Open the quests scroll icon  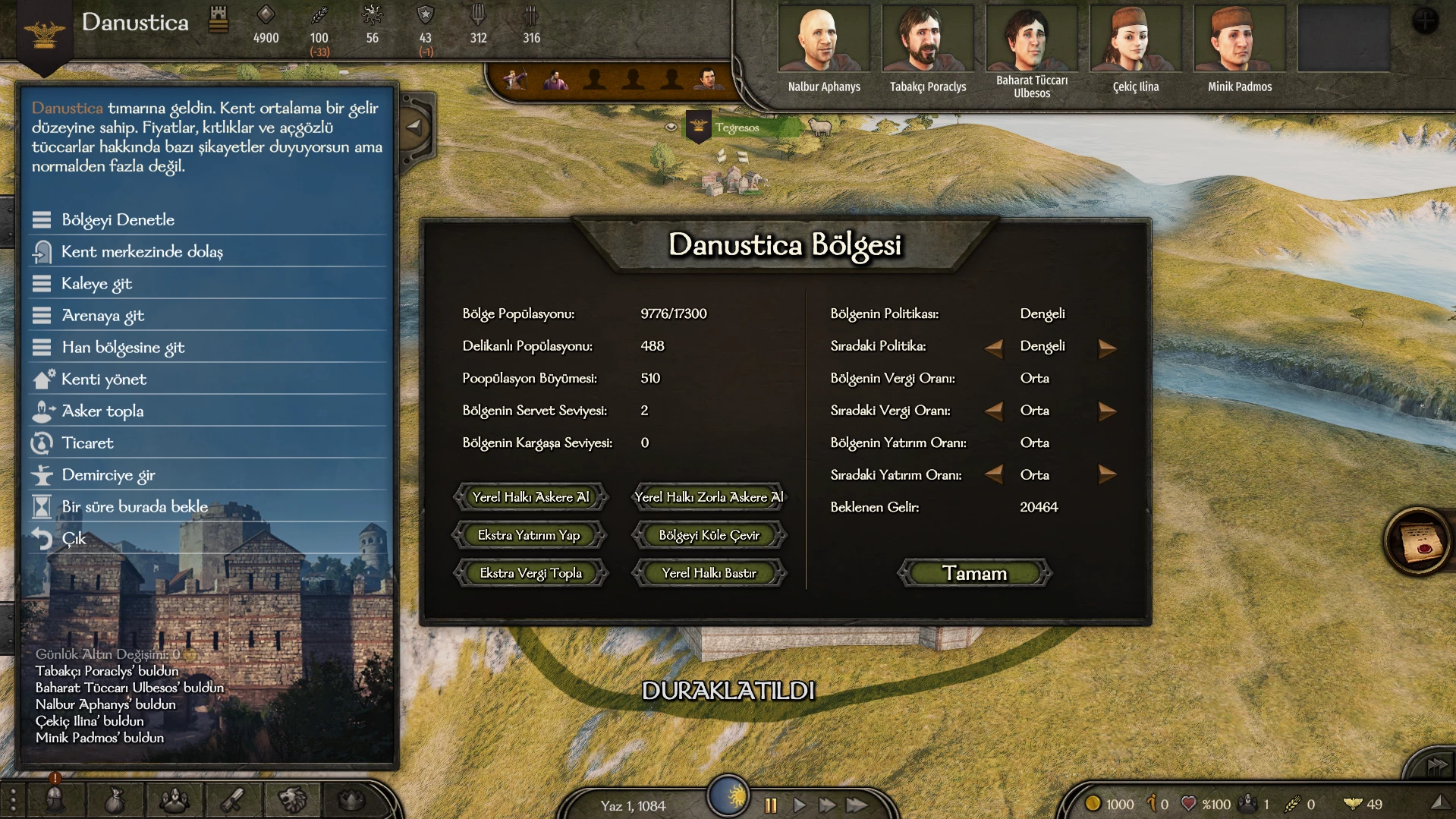[x=233, y=800]
